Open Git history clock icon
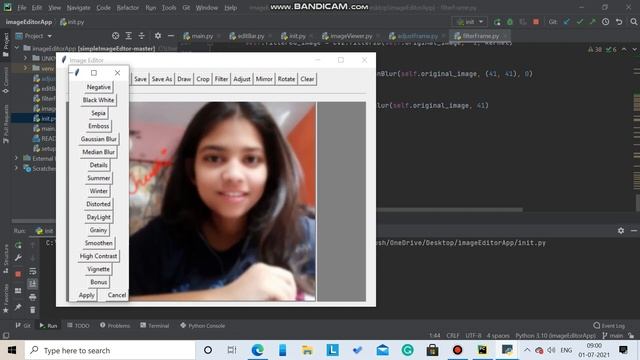Viewport: 640px width, 360px height. click(x=606, y=22)
